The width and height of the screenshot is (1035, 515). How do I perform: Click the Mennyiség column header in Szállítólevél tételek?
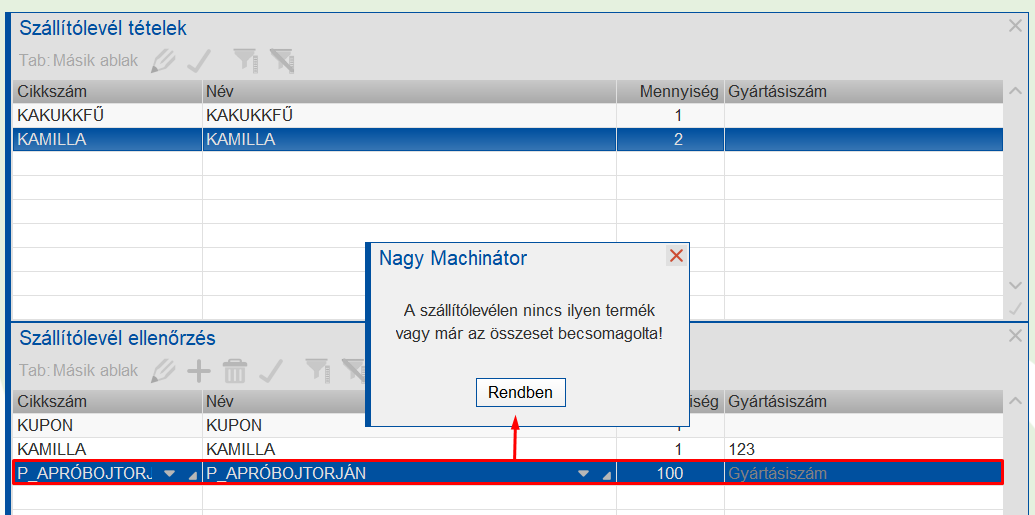pos(670,91)
